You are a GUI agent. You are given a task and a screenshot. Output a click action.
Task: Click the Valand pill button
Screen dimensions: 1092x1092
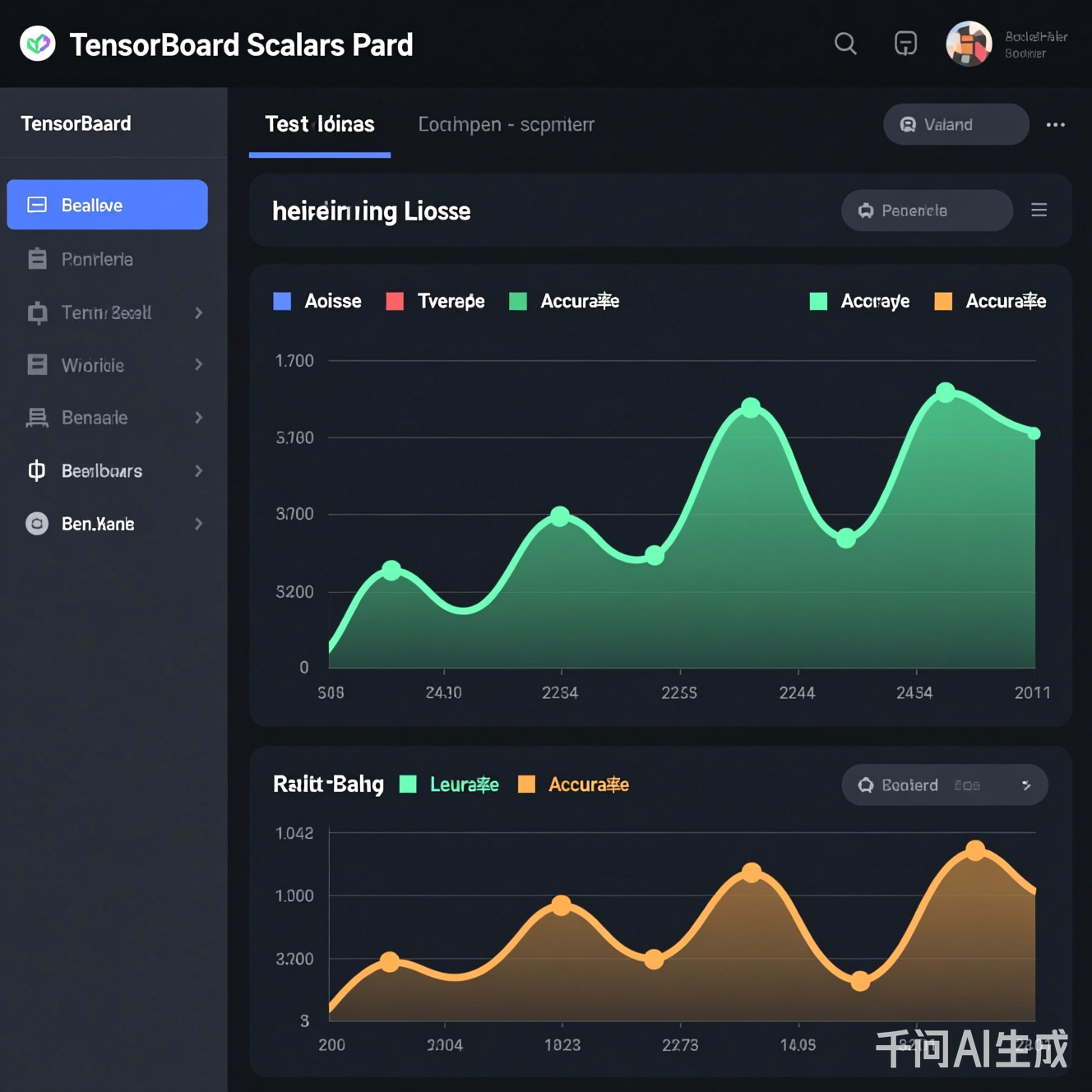tap(955, 124)
